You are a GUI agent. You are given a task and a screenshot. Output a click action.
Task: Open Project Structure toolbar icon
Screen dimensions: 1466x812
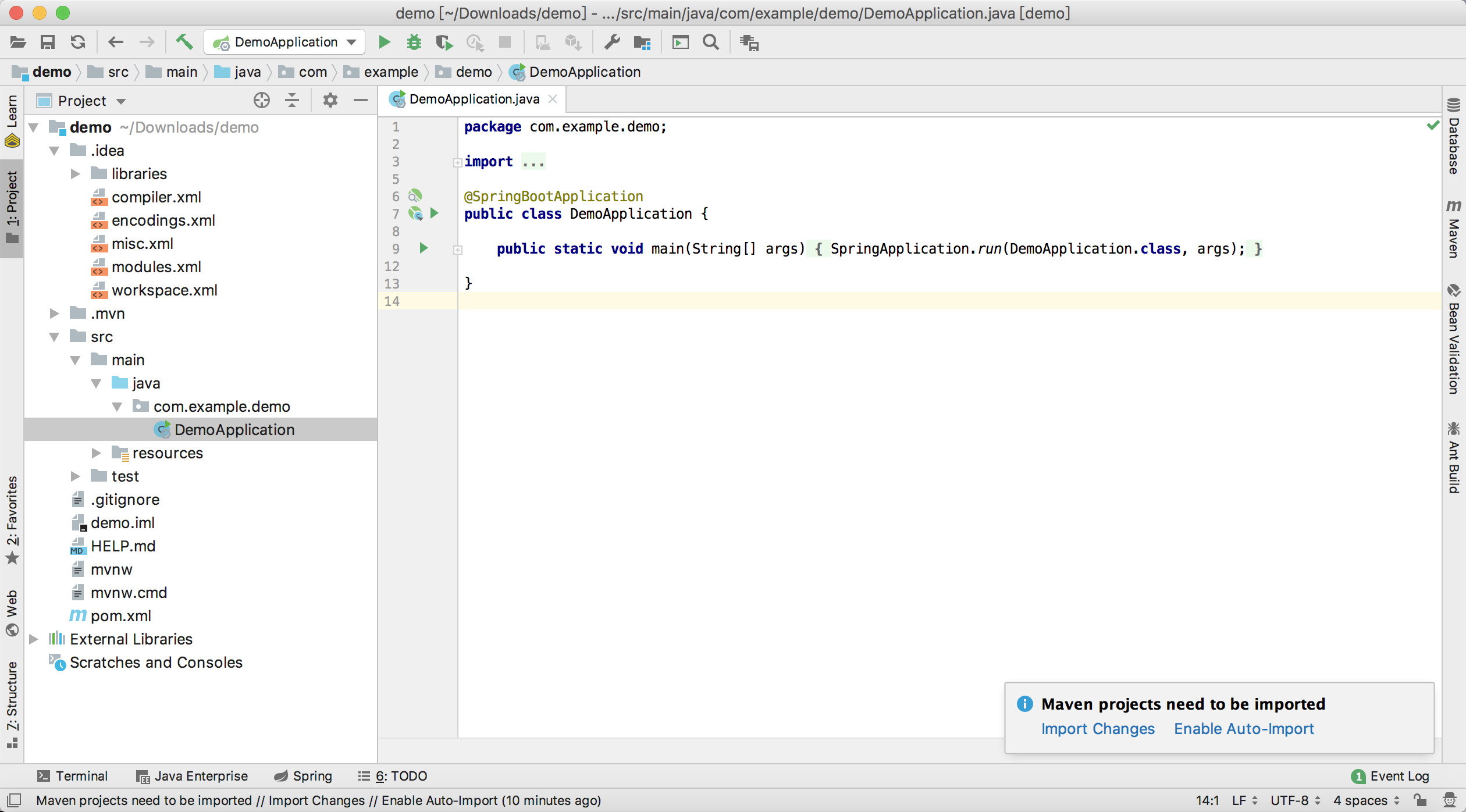[x=642, y=42]
